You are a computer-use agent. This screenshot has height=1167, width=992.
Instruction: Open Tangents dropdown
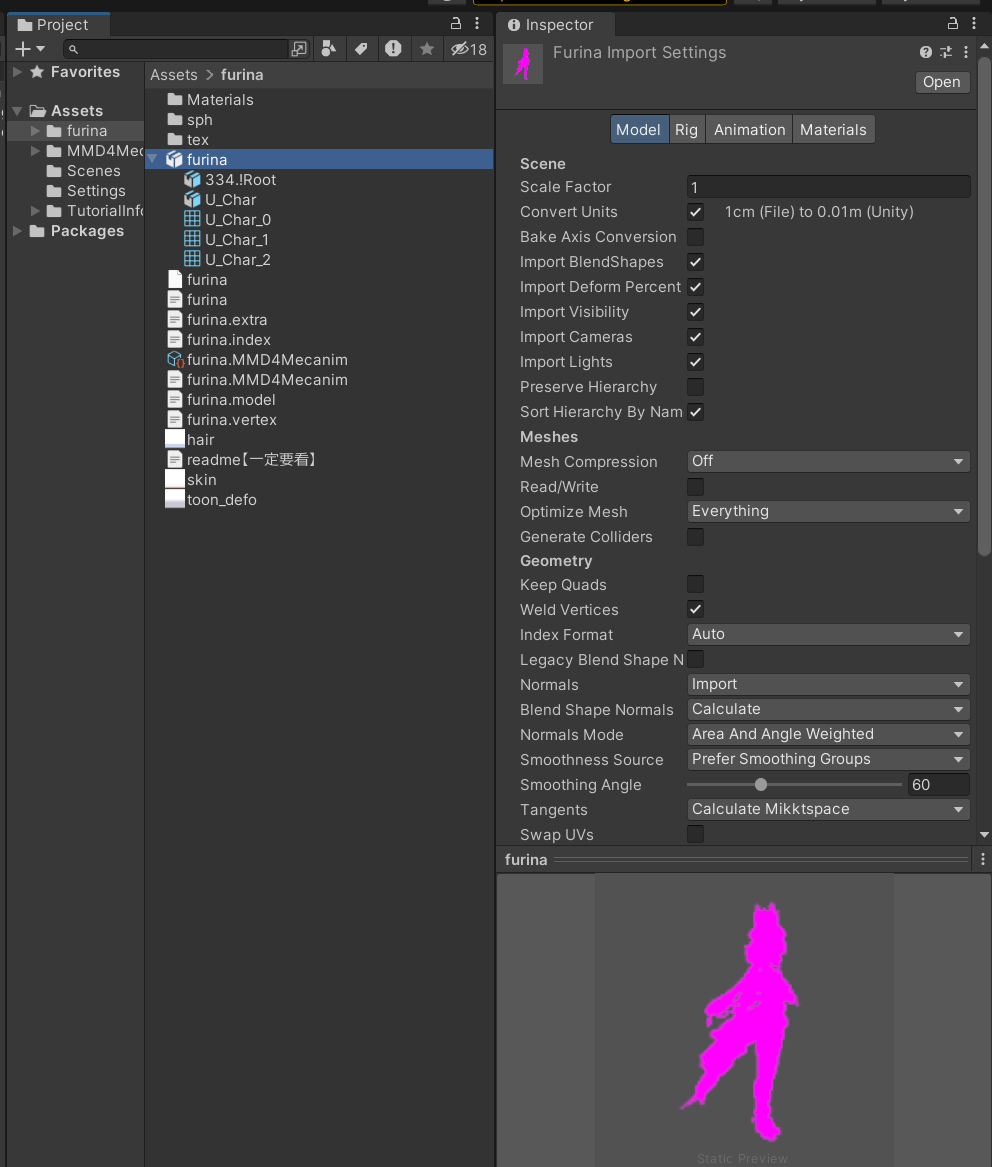pyautogui.click(x=828, y=809)
